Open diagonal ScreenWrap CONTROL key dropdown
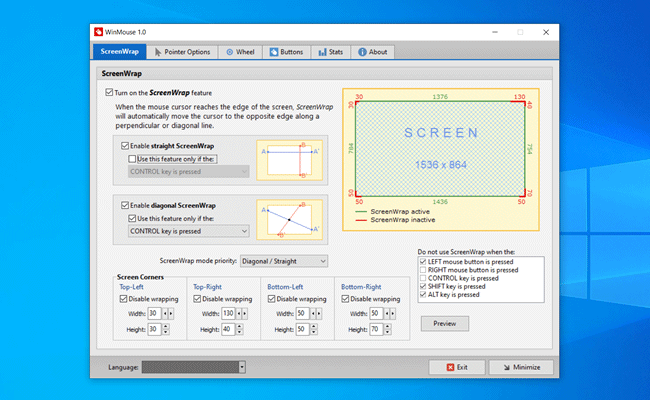 click(x=189, y=231)
